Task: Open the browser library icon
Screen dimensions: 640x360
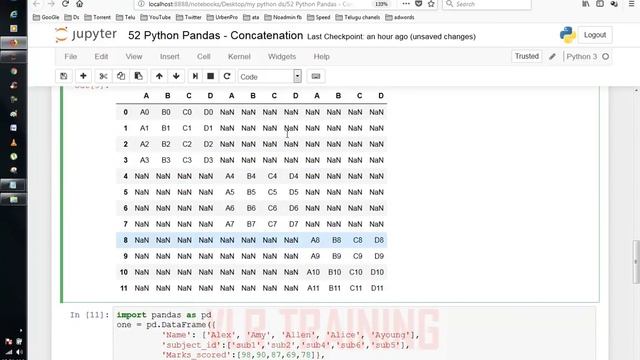Action: click(586, 4)
